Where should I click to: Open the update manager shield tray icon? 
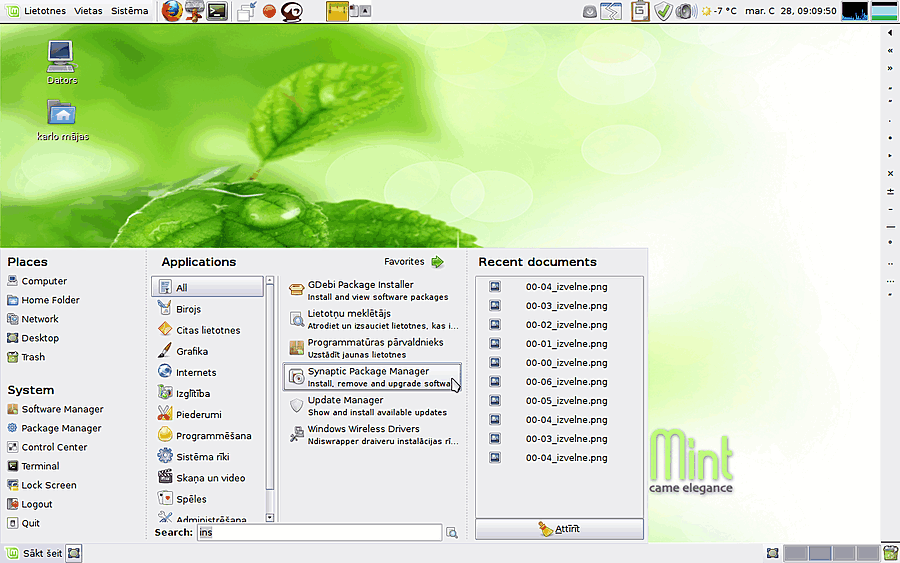[664, 11]
